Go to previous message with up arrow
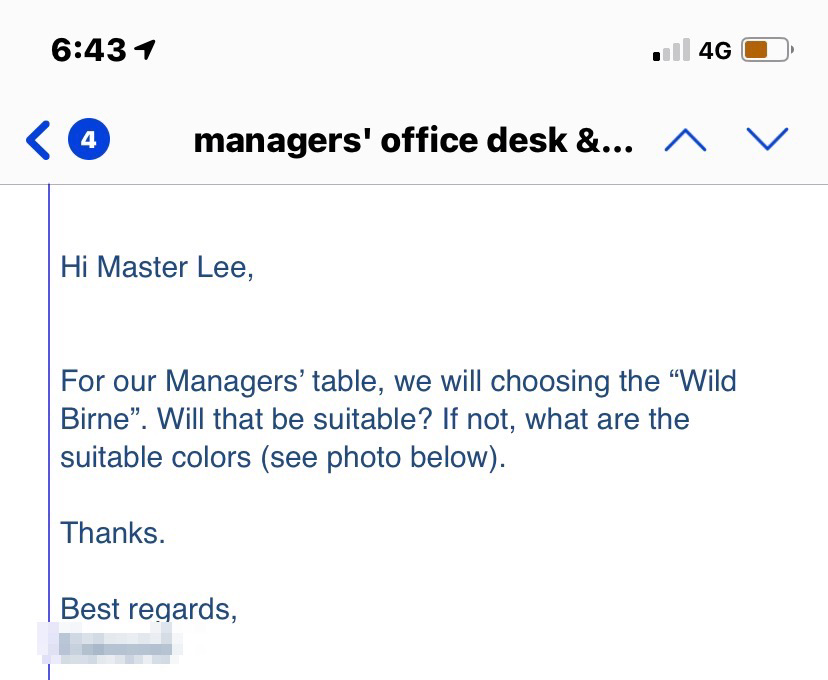 click(x=685, y=140)
